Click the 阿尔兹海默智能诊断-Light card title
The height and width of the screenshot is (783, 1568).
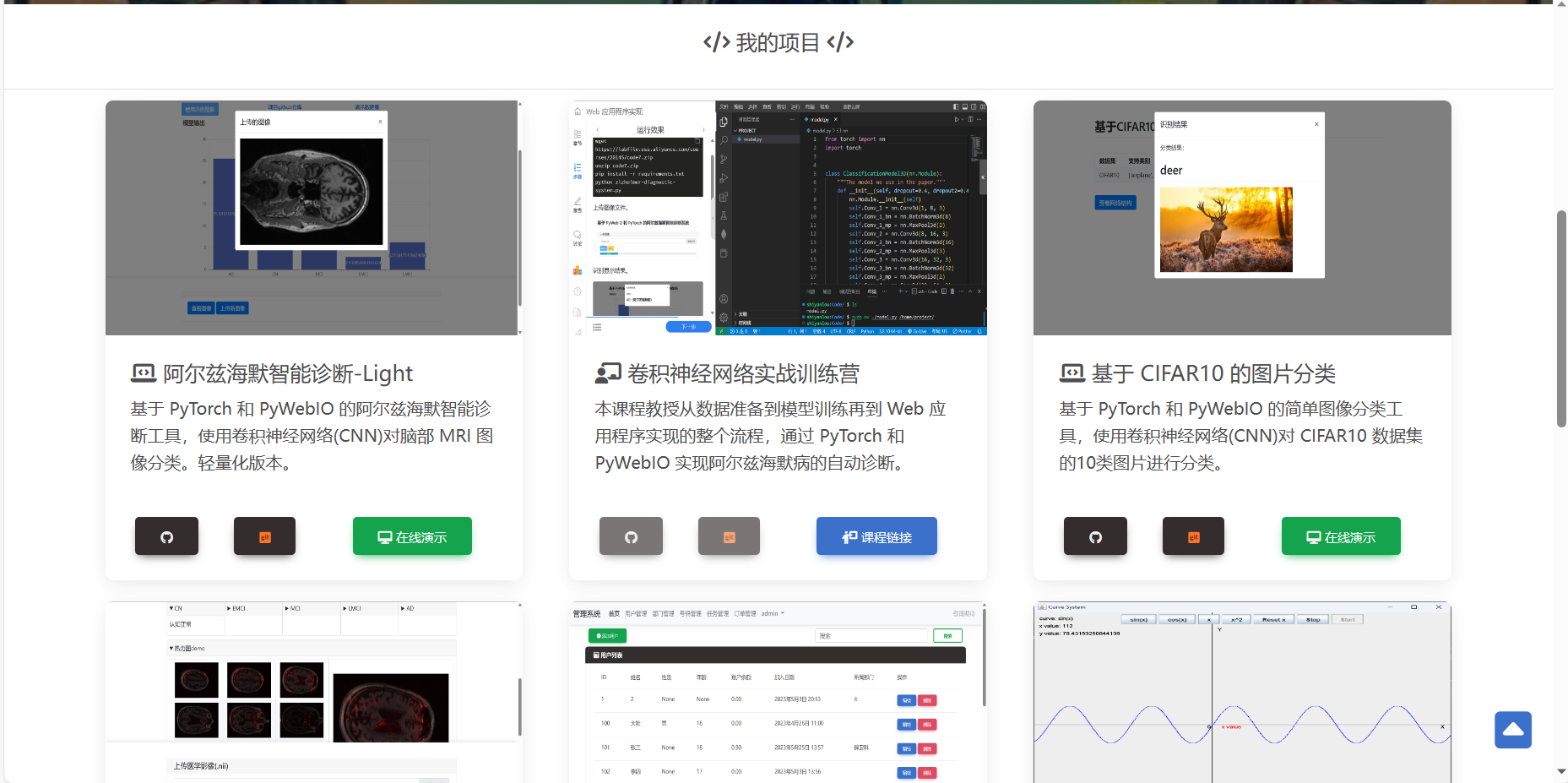coord(287,373)
